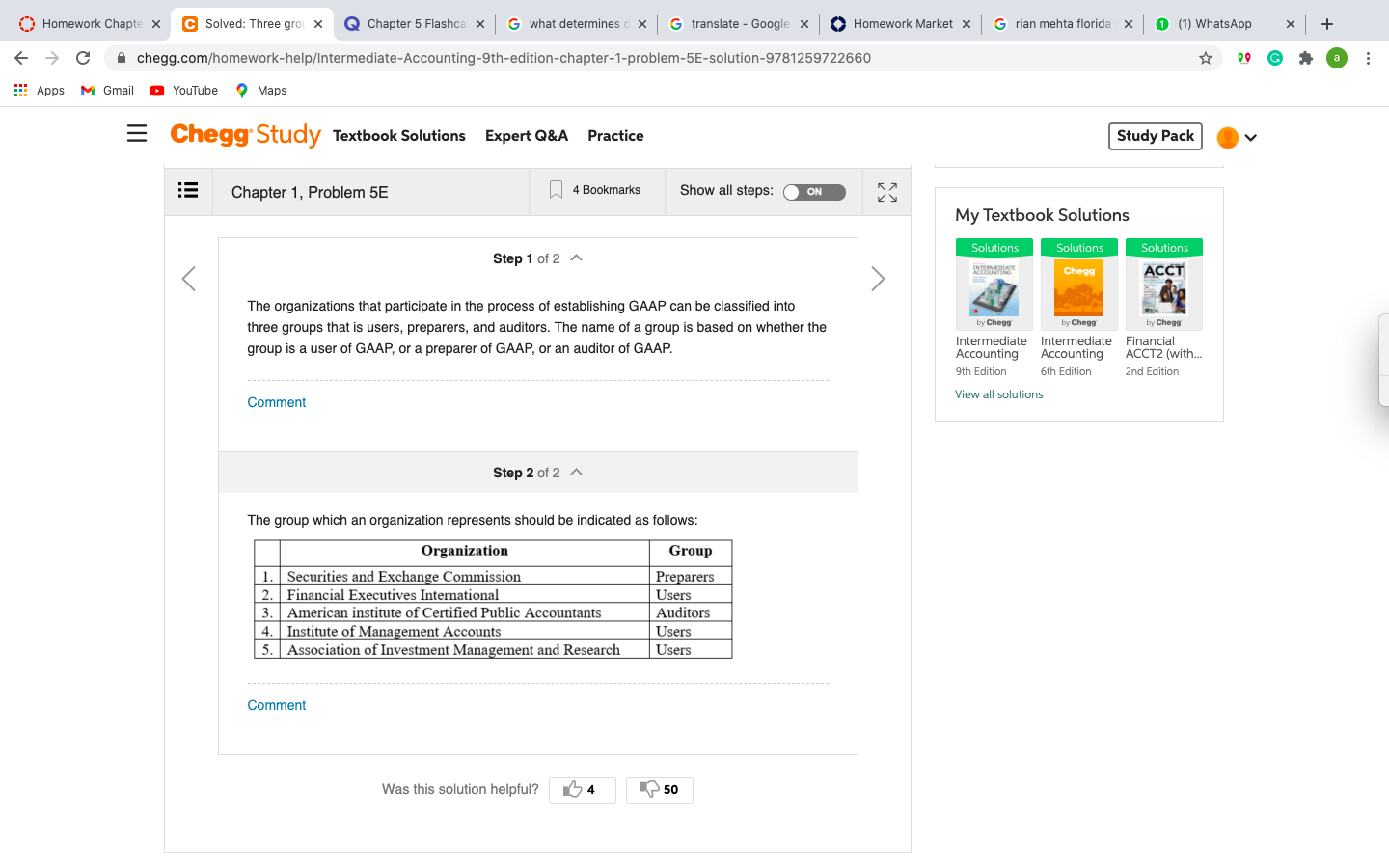This screenshot has width=1389, height=868.
Task: Close the WhatsApp tab
Action: point(1291,24)
